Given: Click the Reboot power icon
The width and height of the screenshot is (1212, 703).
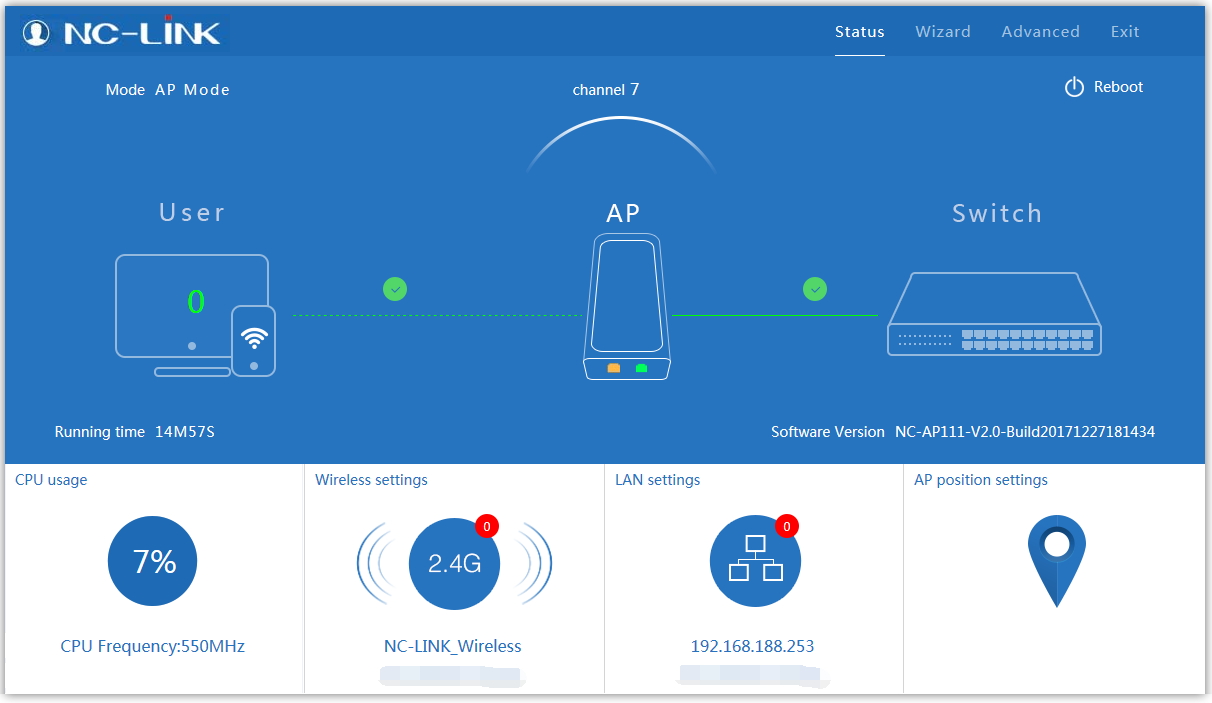Looking at the screenshot, I should 1074,87.
